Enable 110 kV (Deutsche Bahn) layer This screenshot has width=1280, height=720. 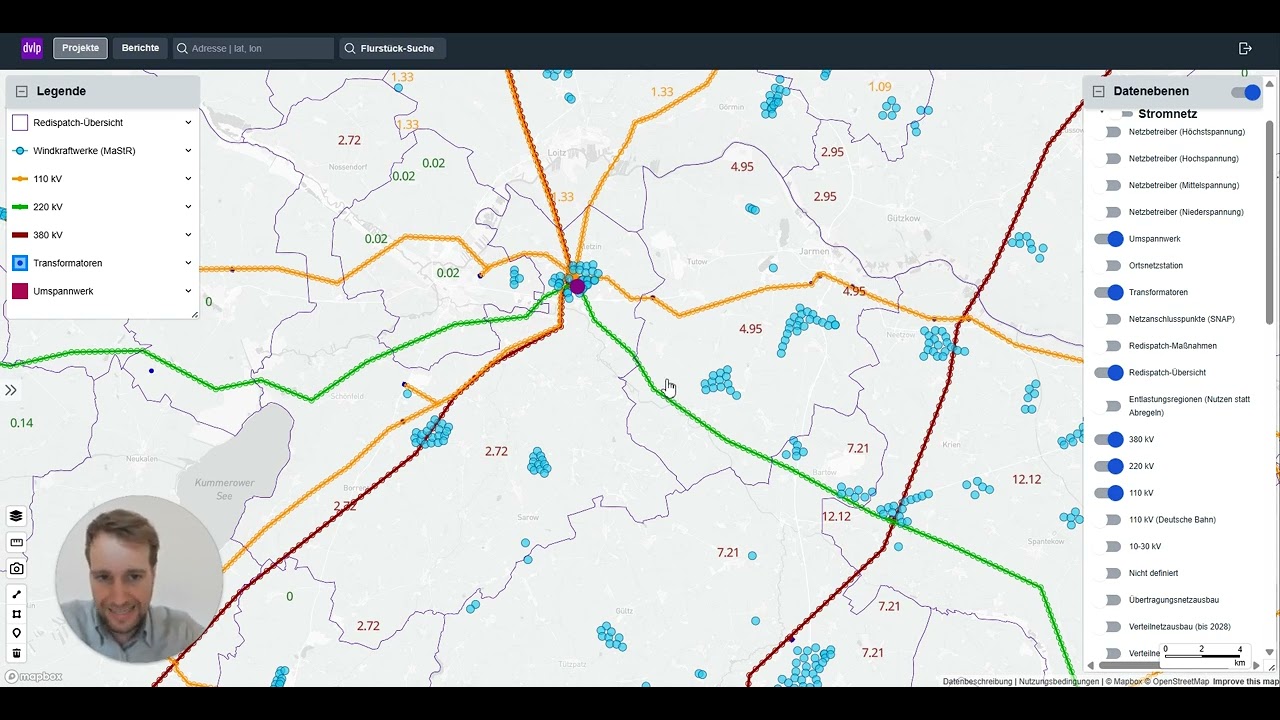1109,520
